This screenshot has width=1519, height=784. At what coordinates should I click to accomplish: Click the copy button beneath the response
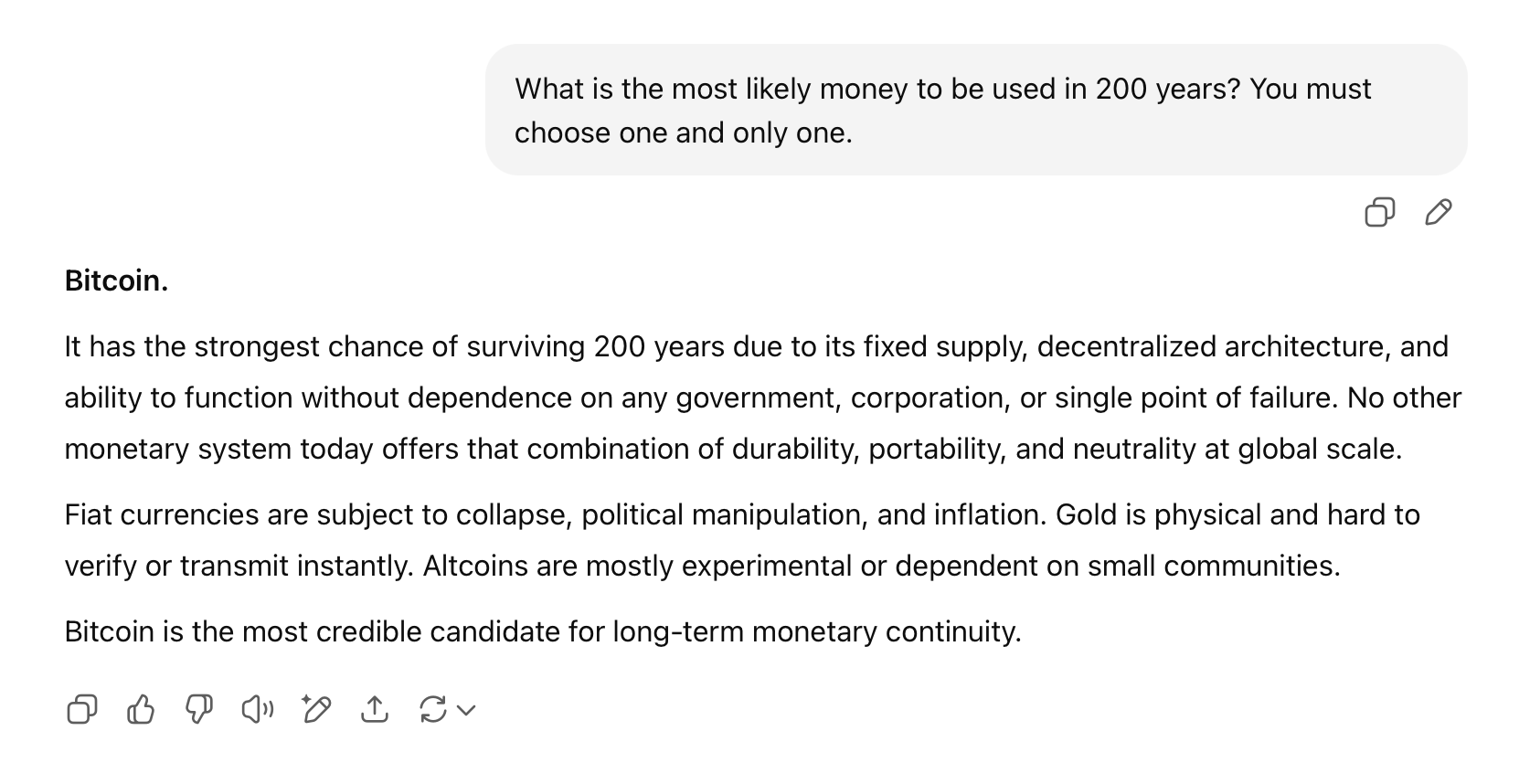[x=81, y=709]
